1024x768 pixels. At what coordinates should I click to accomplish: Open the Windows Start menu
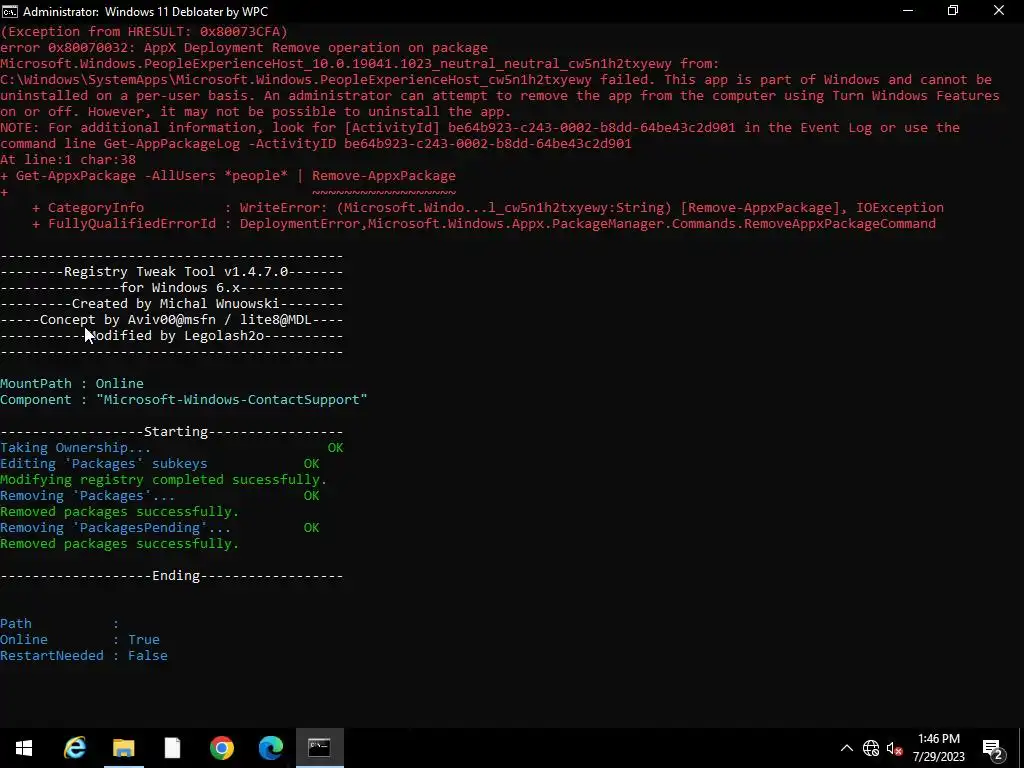[24, 748]
